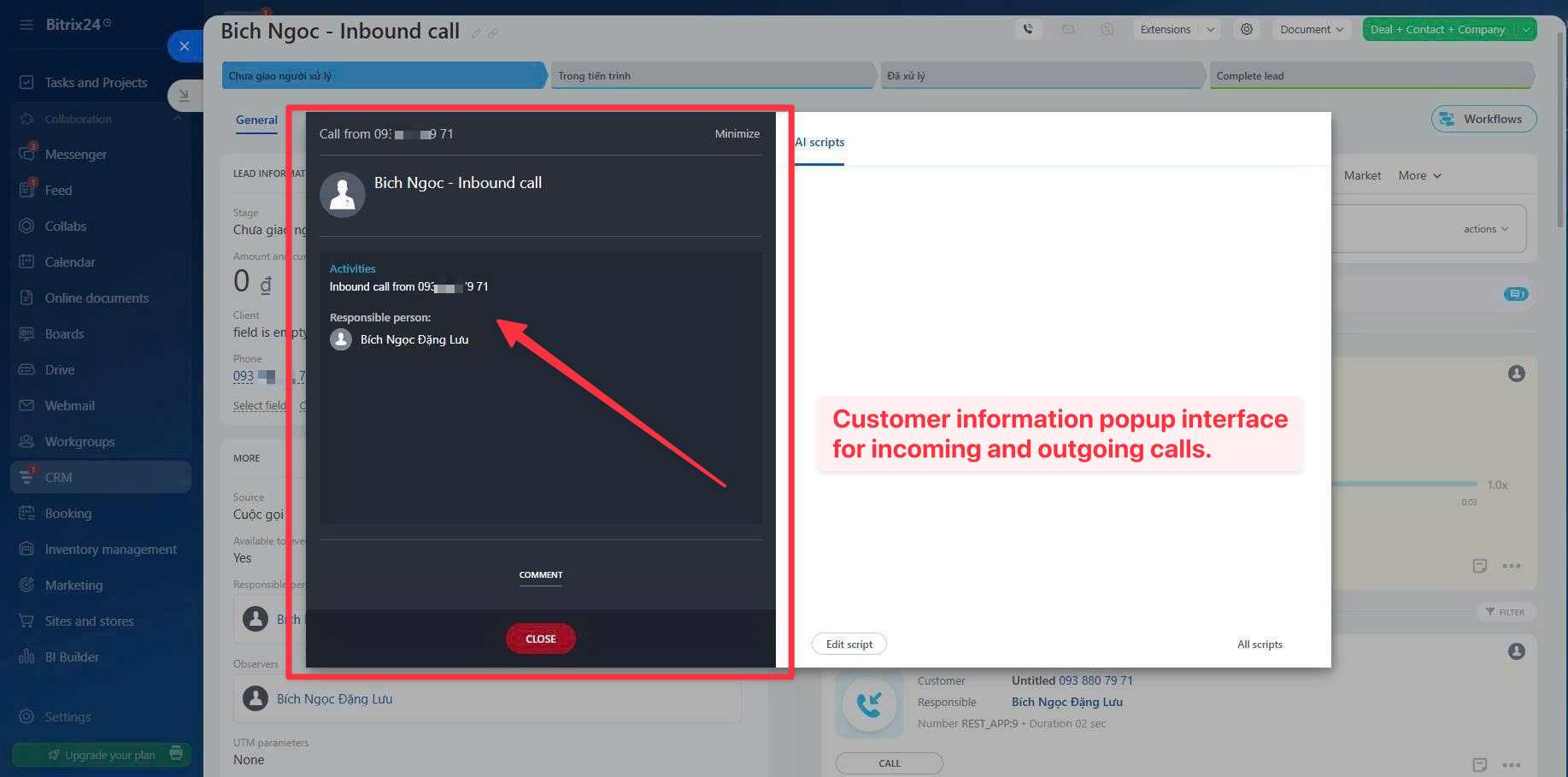This screenshot has width=1568, height=777.
Task: Click the Edit script button
Action: 849,645
